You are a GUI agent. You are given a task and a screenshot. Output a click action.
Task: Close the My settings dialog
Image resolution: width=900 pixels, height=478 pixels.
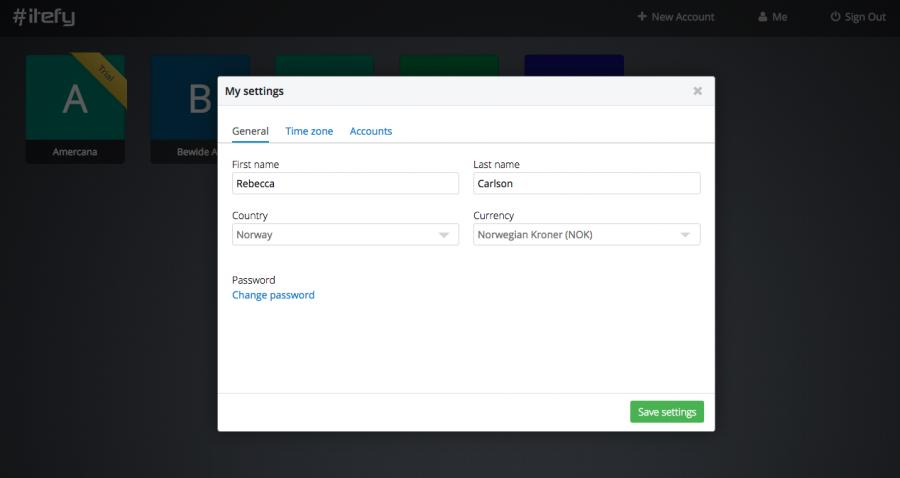pos(697,91)
